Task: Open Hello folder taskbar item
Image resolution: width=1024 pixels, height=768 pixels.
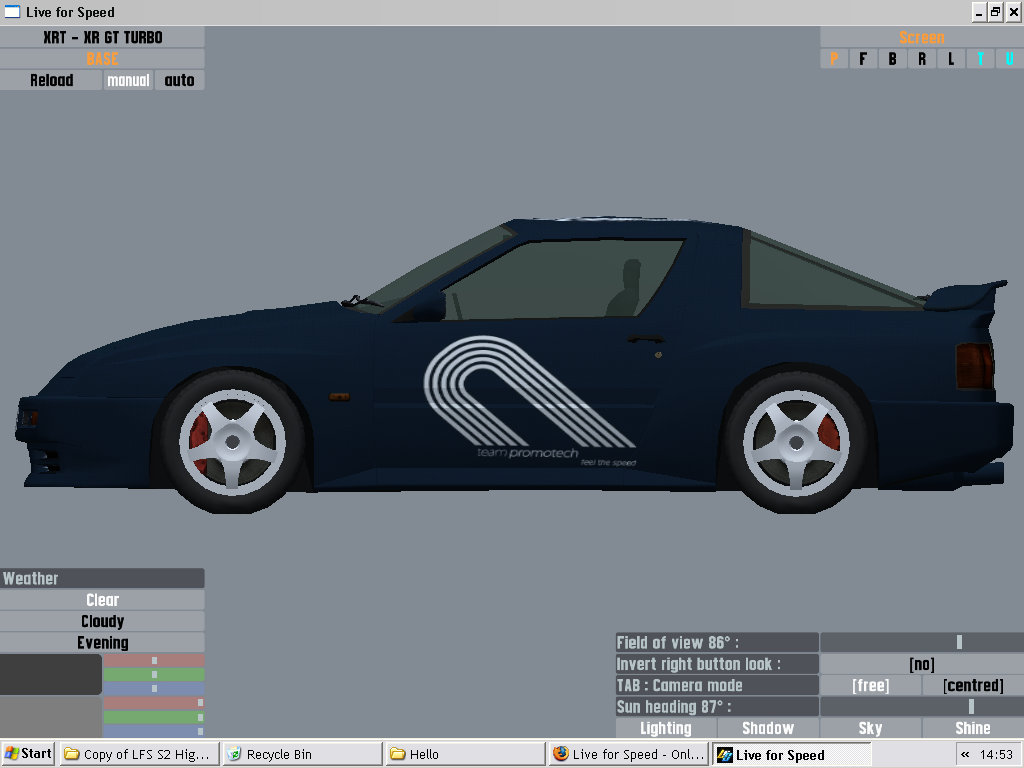Action: 465,754
